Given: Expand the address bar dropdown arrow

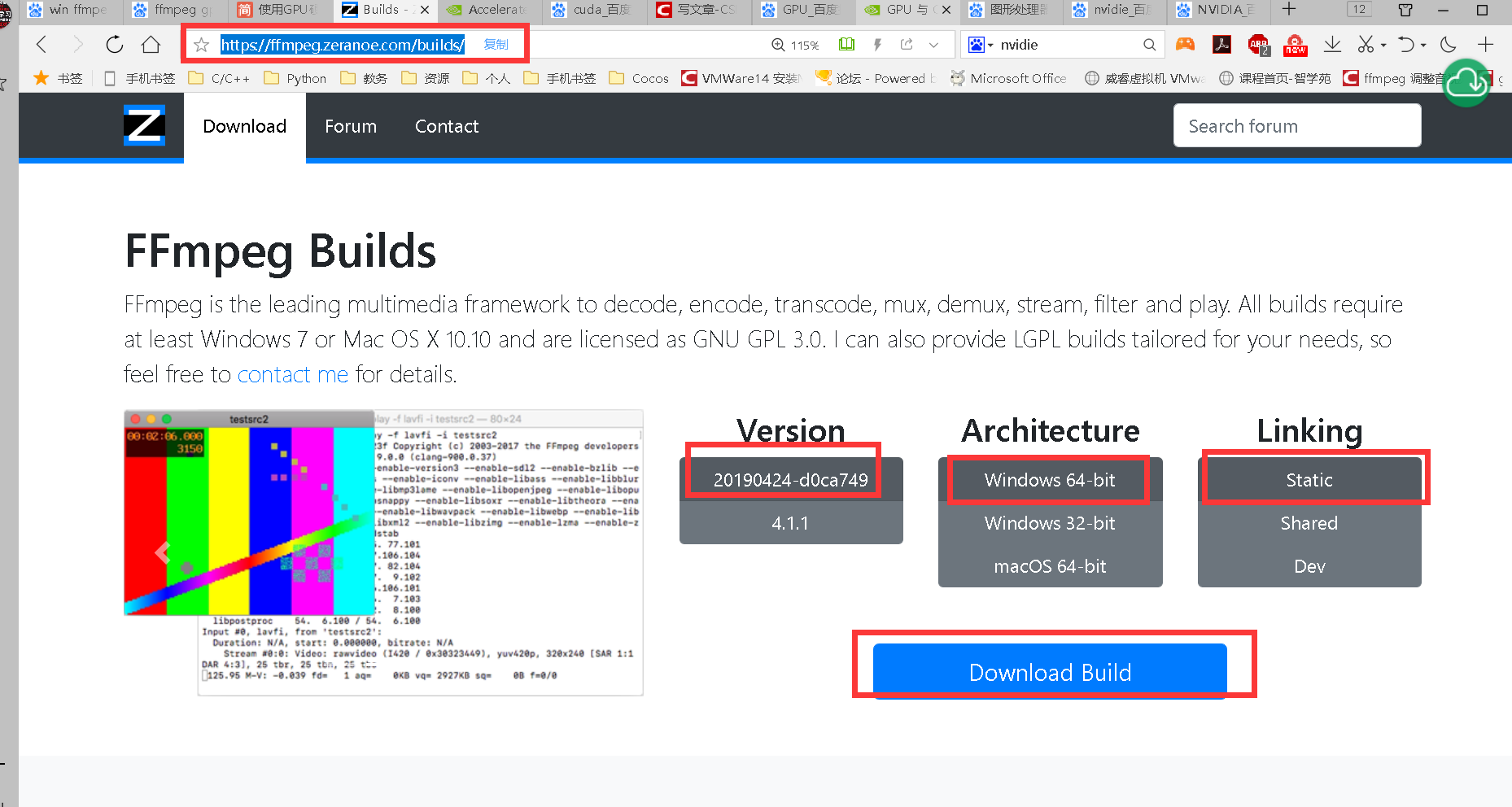Looking at the screenshot, I should [934, 45].
